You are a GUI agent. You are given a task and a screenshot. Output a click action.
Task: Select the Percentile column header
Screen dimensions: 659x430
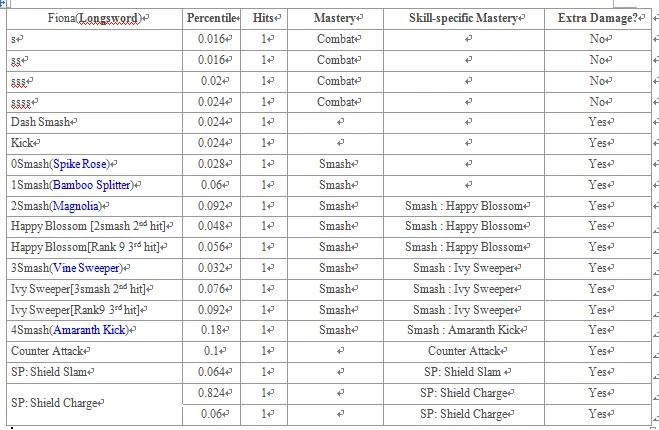(x=213, y=18)
